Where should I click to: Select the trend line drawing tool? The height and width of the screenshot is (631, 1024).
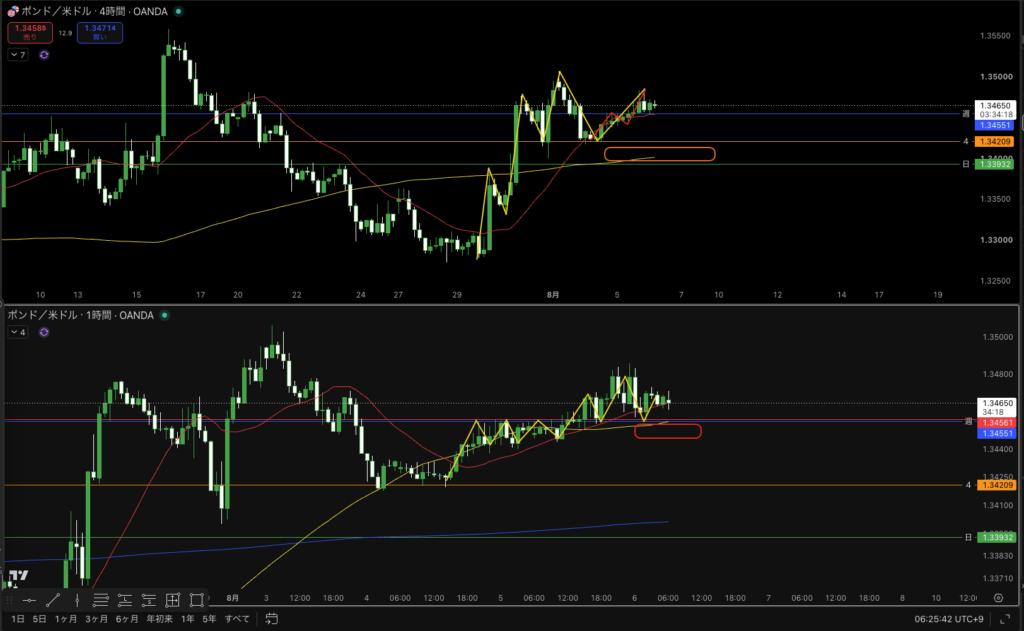coord(53,600)
